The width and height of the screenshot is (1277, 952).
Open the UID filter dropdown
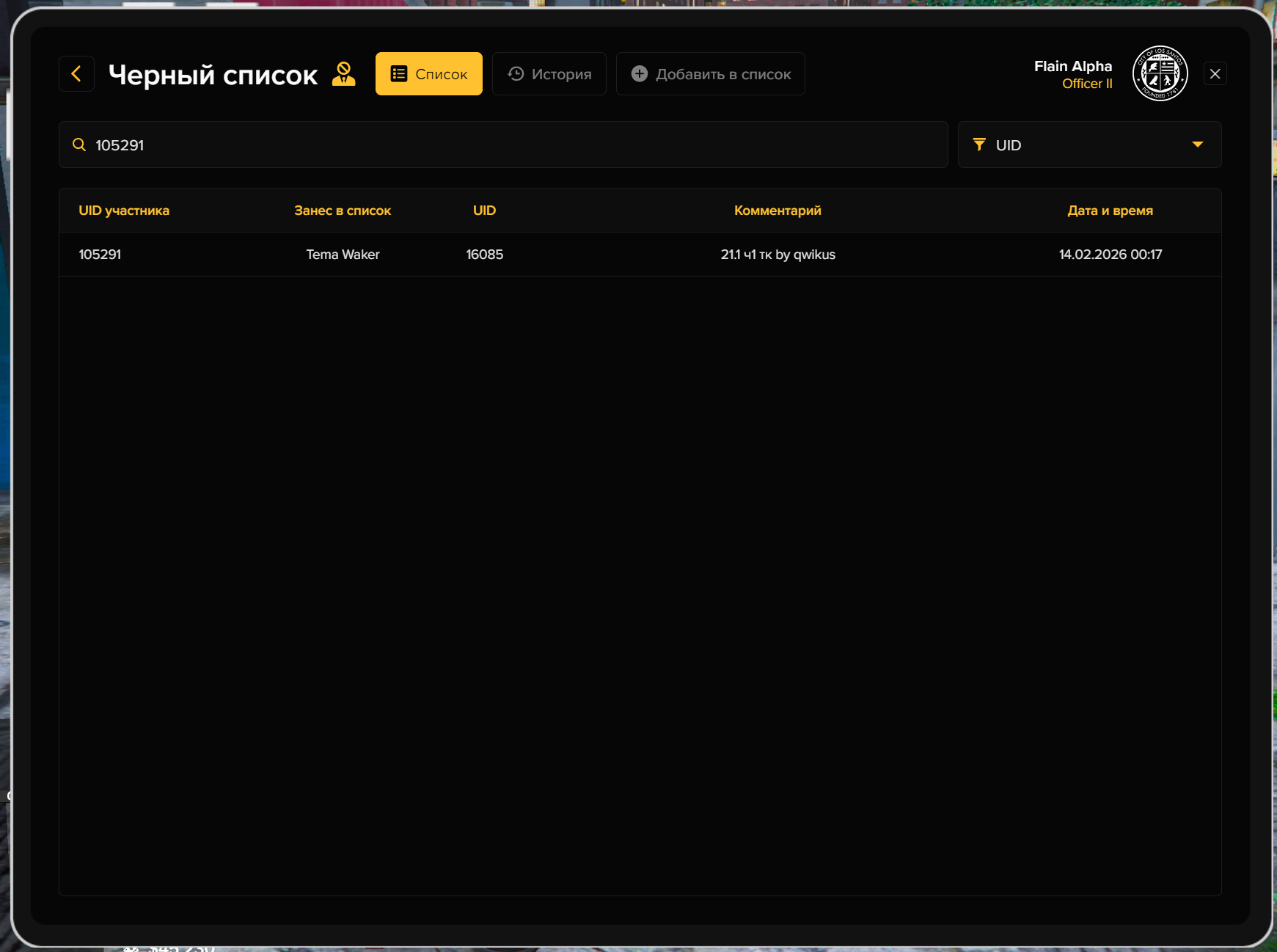click(x=1090, y=144)
